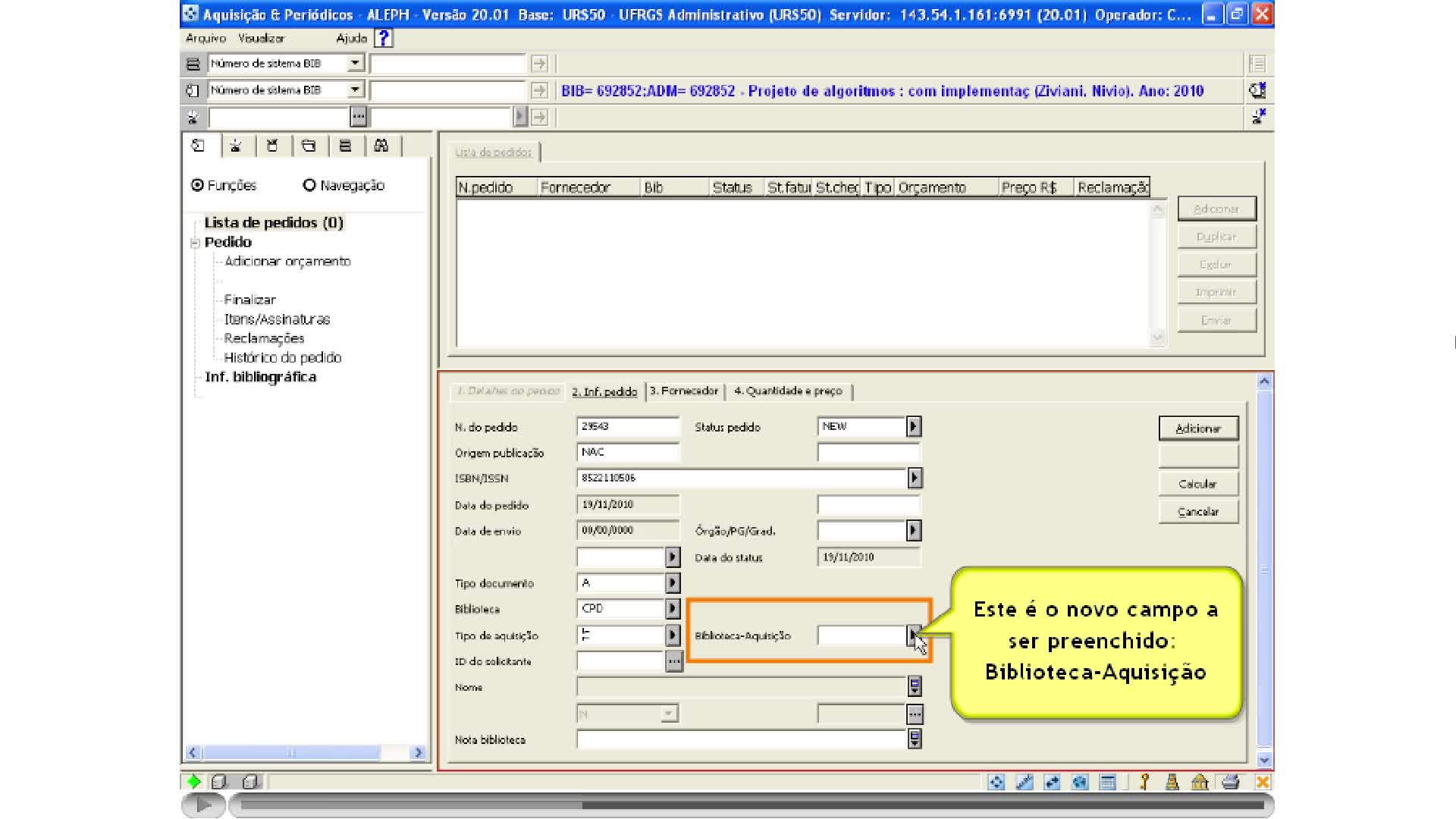Image resolution: width=1456 pixels, height=819 pixels.
Task: Open the Órgão/PG/Grad. list arrow
Action: tap(914, 530)
